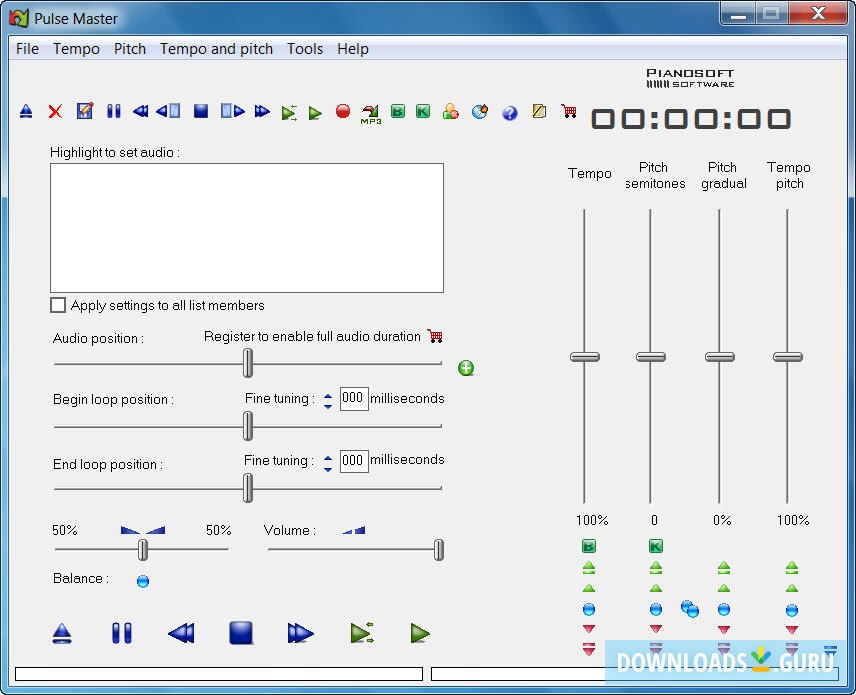Click the Highlight to set audio list box

pyautogui.click(x=247, y=228)
